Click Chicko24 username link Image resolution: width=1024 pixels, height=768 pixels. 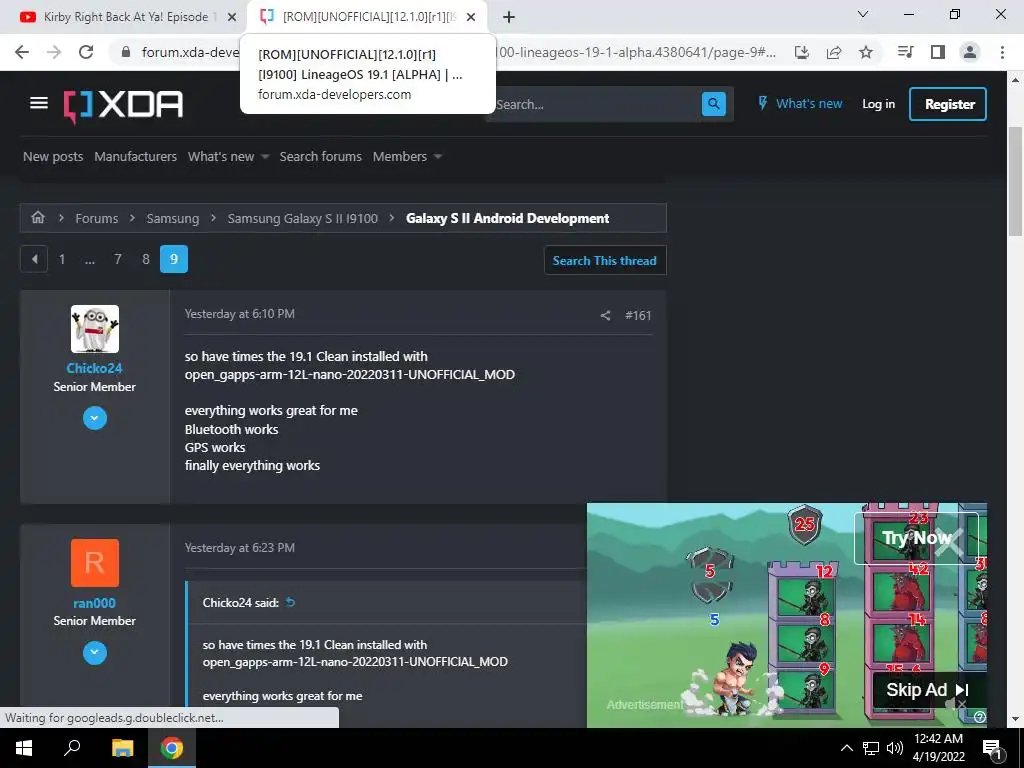tap(95, 368)
